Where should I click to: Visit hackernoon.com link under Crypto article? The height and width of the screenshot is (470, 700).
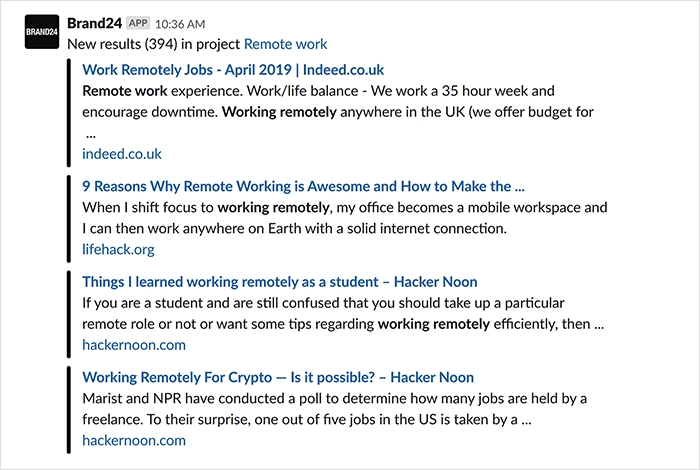click(134, 441)
